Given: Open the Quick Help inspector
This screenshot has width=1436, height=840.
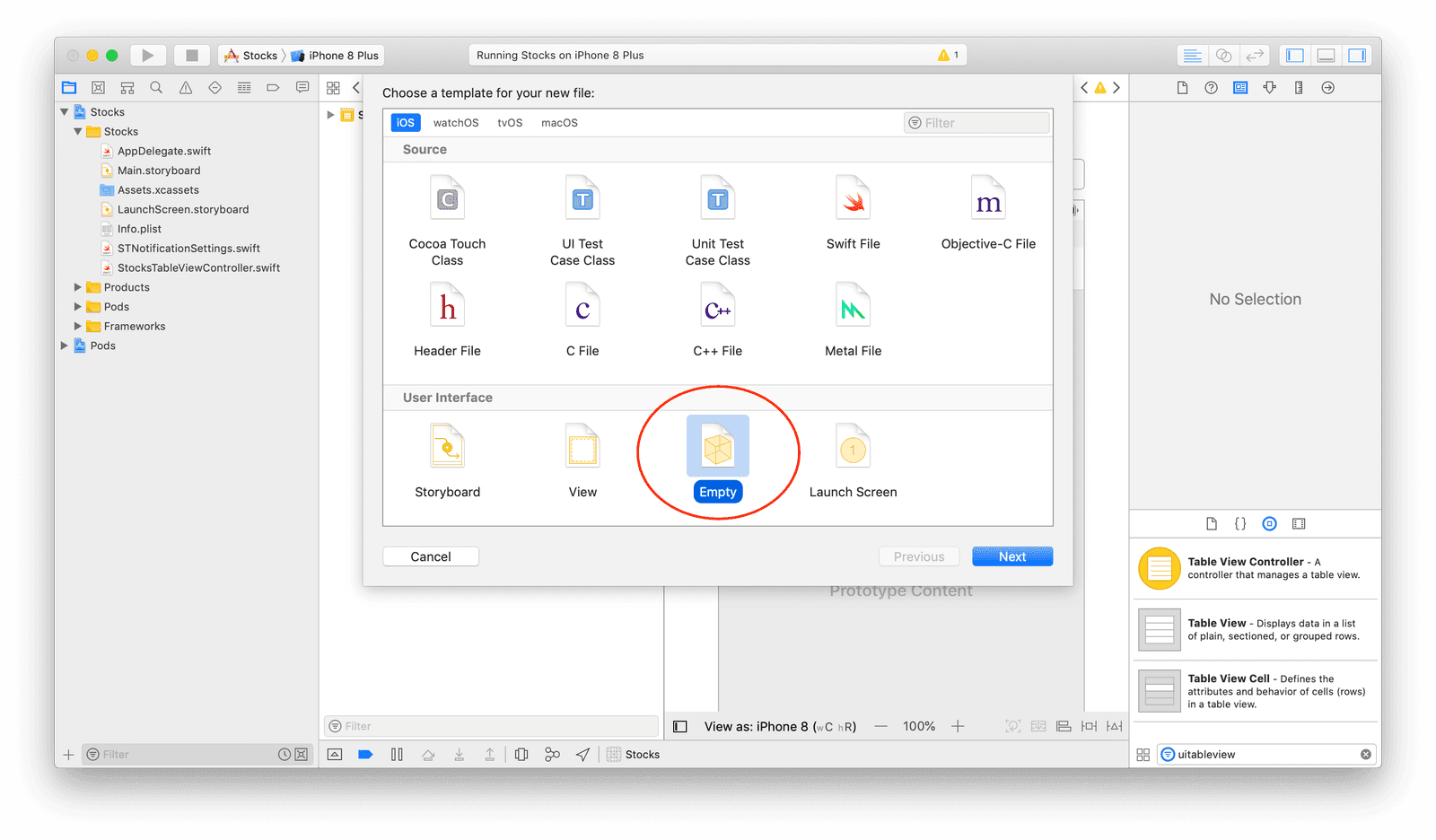Looking at the screenshot, I should (1211, 87).
